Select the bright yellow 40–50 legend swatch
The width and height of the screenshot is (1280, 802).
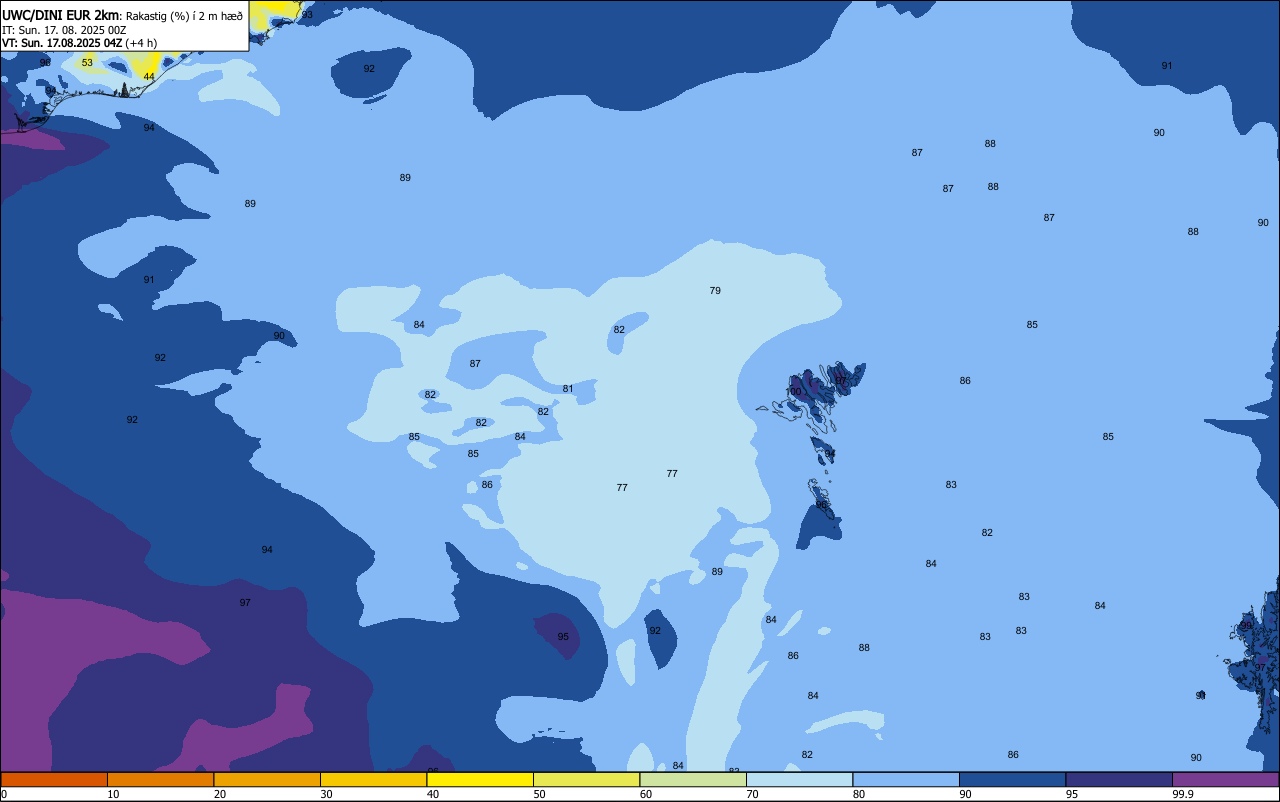click(480, 779)
